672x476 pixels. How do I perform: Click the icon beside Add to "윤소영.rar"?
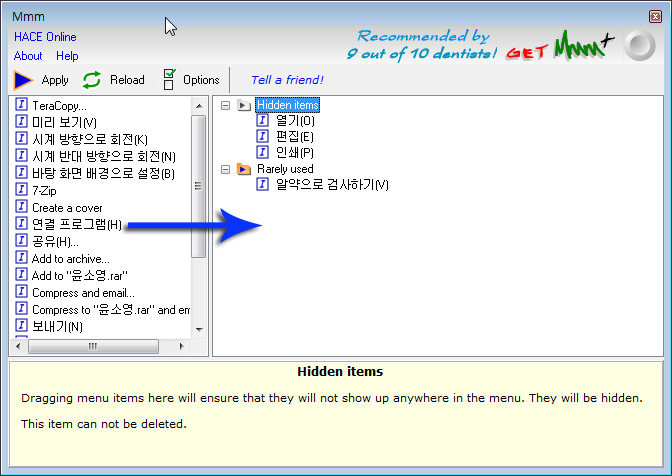pyautogui.click(x=21, y=275)
